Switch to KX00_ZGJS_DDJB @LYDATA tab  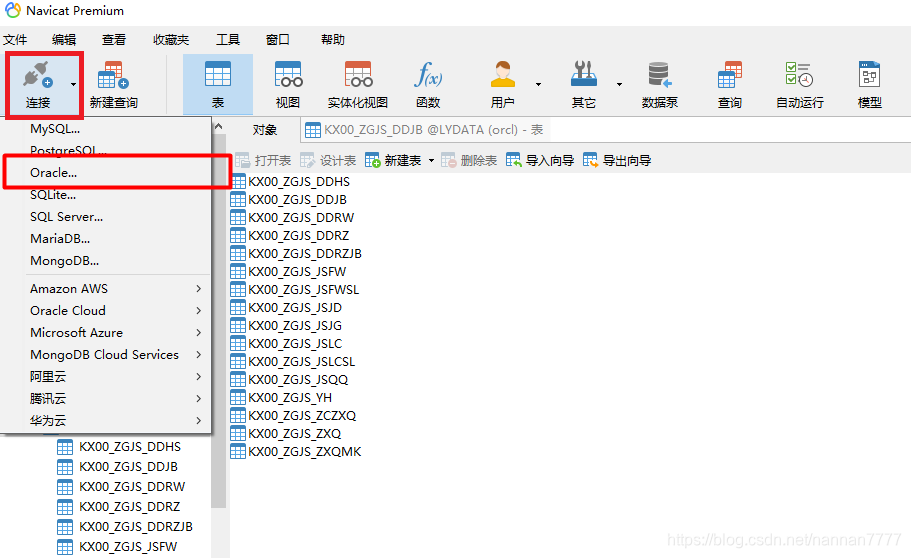[x=425, y=130]
